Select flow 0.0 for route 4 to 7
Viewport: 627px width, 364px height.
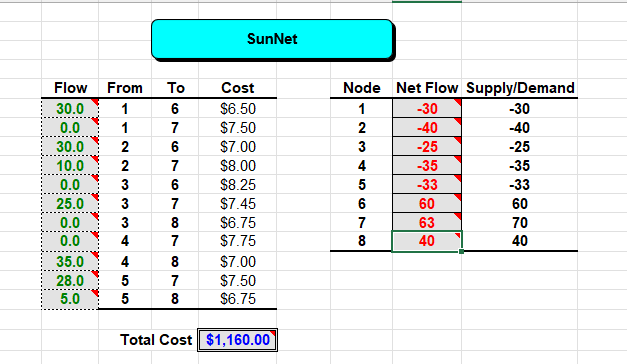tap(70, 241)
